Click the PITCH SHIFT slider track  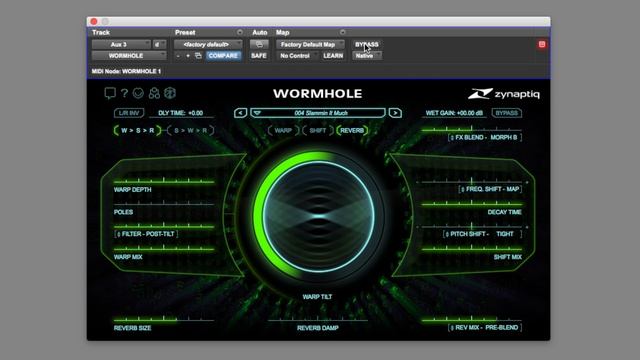(471, 226)
